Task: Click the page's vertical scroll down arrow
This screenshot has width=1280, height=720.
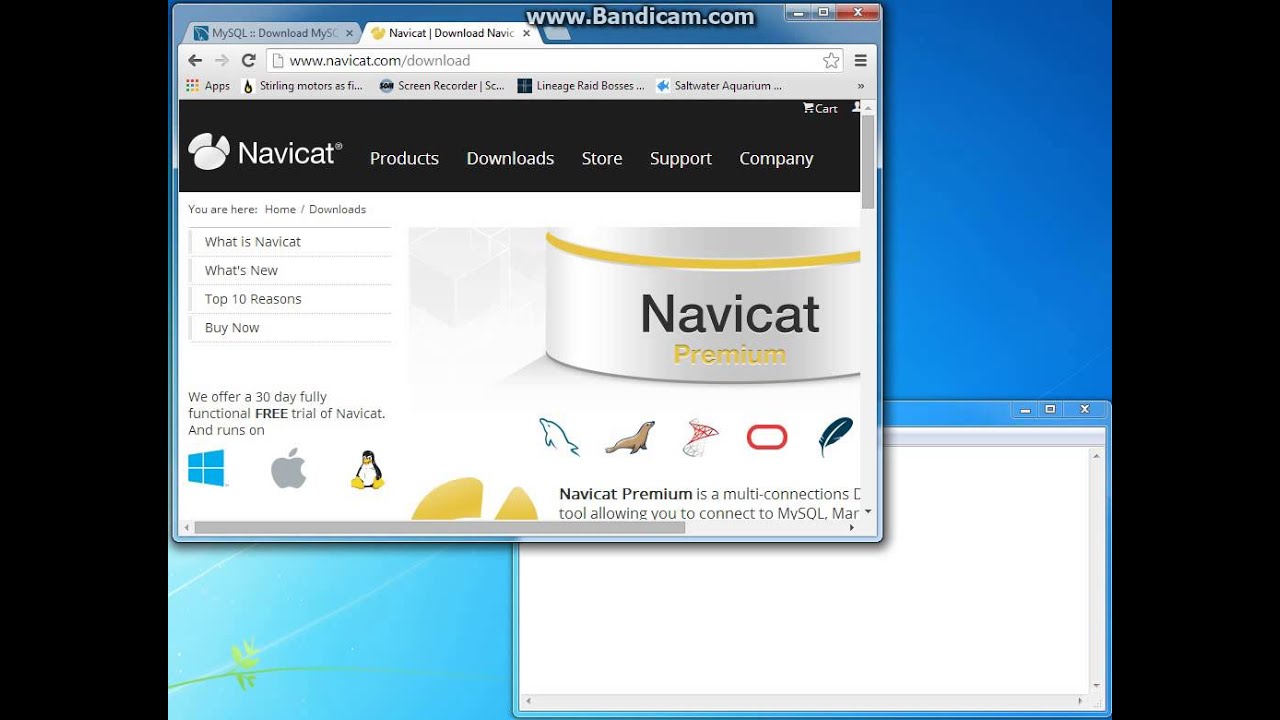Action: 868,512
